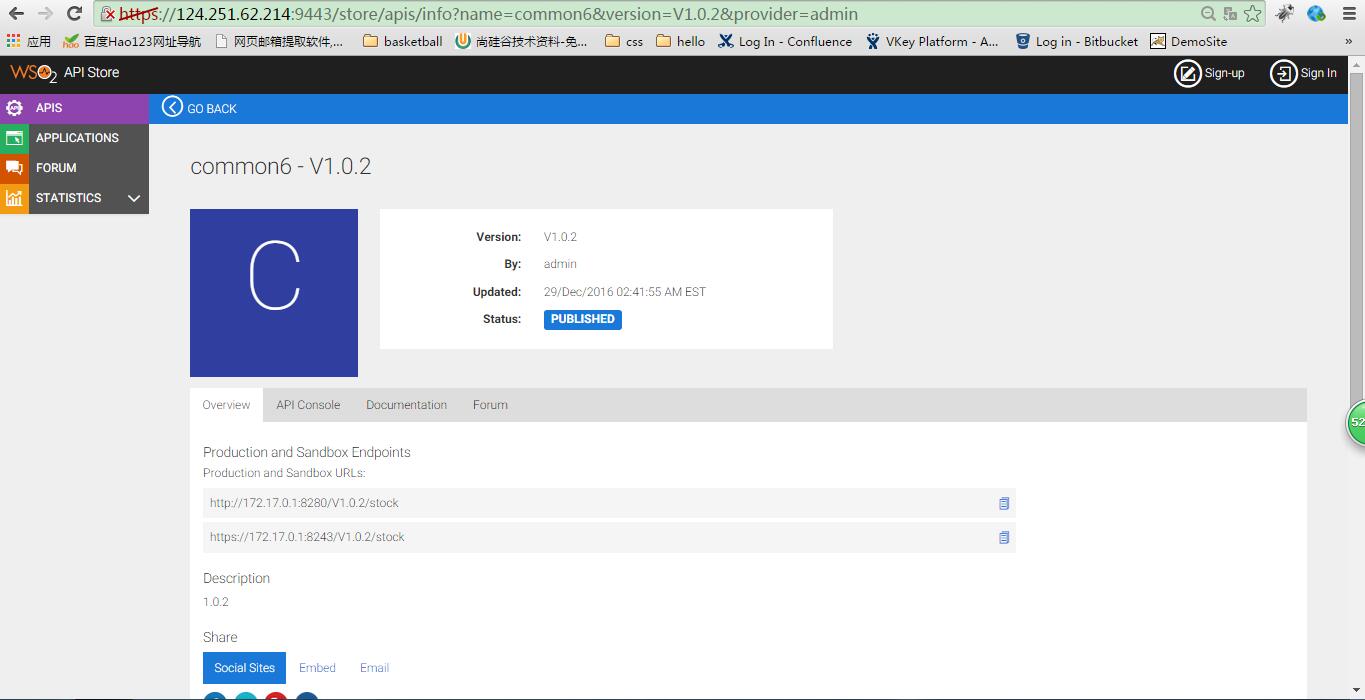Image resolution: width=1365 pixels, height=700 pixels.
Task: Open the DemoSite bookmark
Action: tap(1188, 41)
